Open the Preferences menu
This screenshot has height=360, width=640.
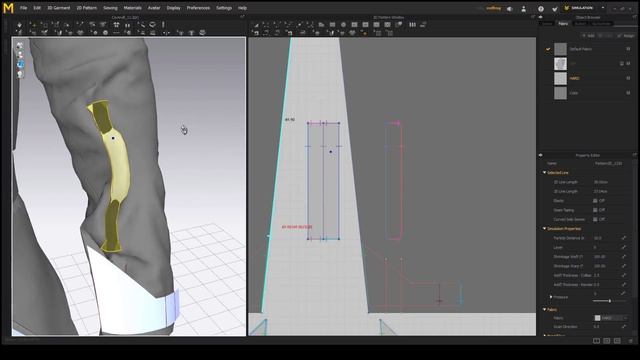(x=198, y=8)
